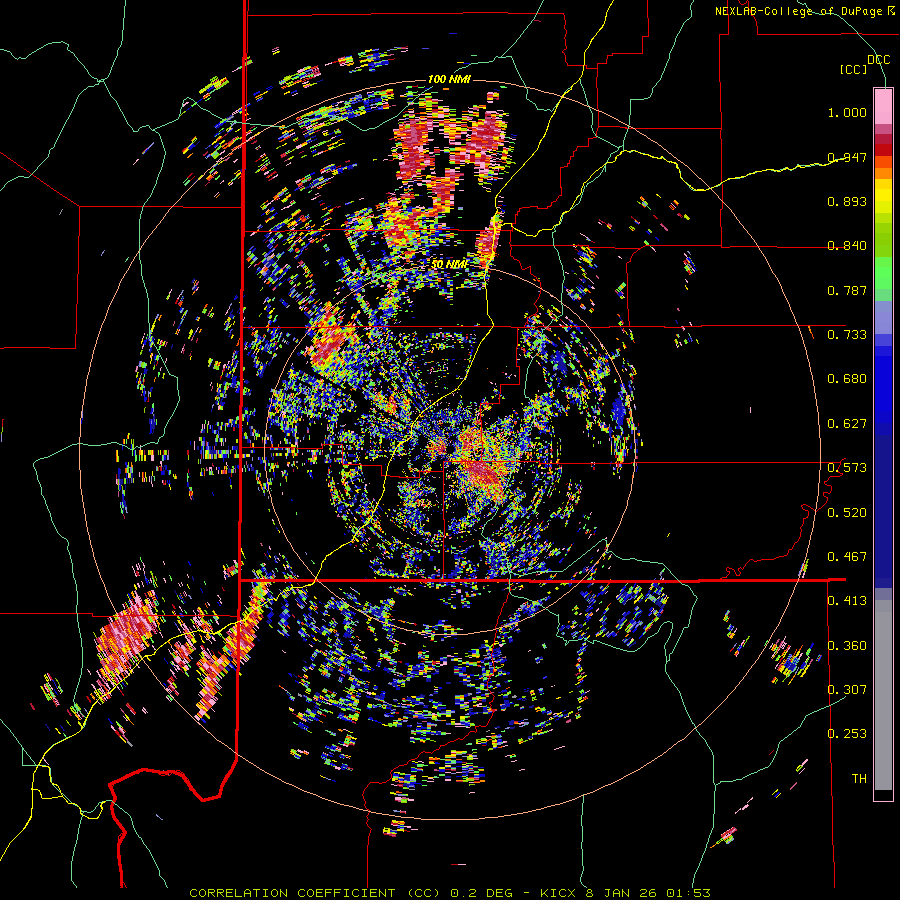This screenshot has height=900, width=900.
Task: Click the 0.680 scale value
Action: 847,379
